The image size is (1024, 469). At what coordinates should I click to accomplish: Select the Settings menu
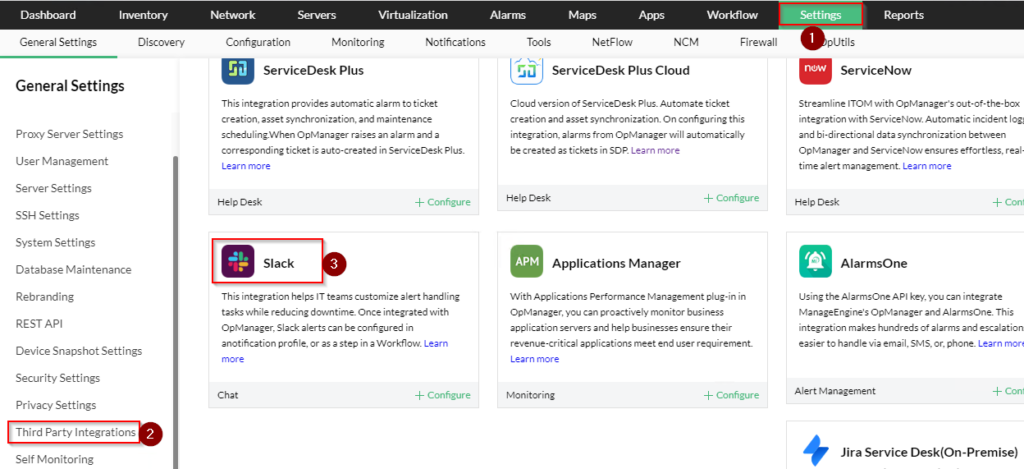(x=821, y=15)
